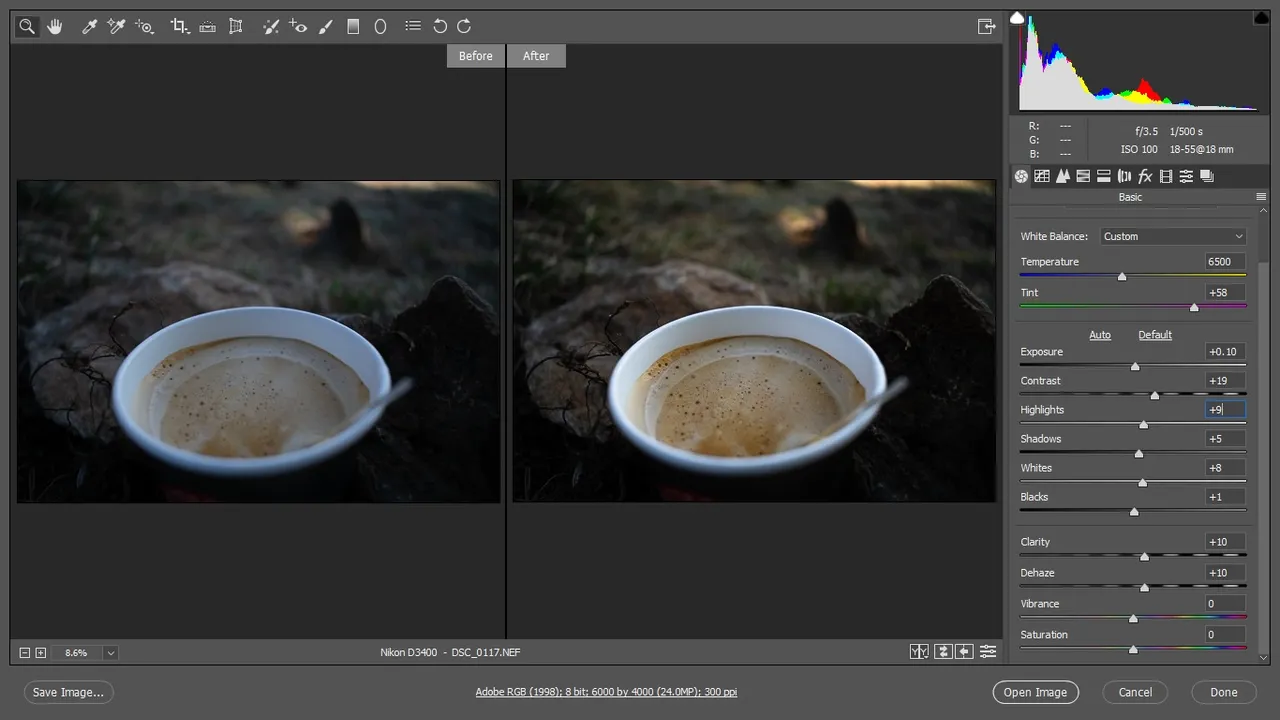Viewport: 1280px width, 720px height.
Task: Open the Preferences dialog list icon
Action: pyautogui.click(x=413, y=27)
